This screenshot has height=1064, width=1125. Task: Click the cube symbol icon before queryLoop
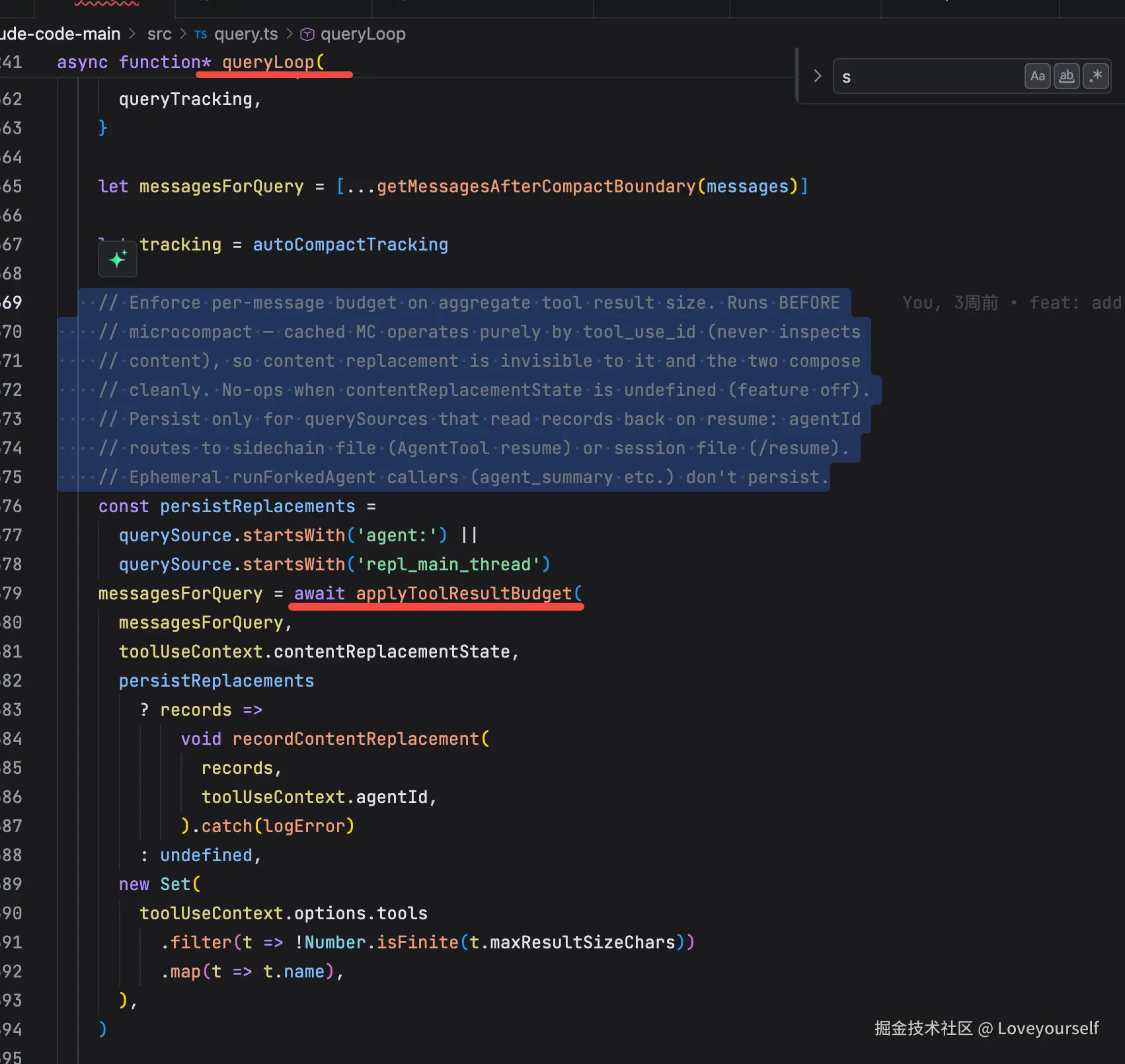click(307, 34)
